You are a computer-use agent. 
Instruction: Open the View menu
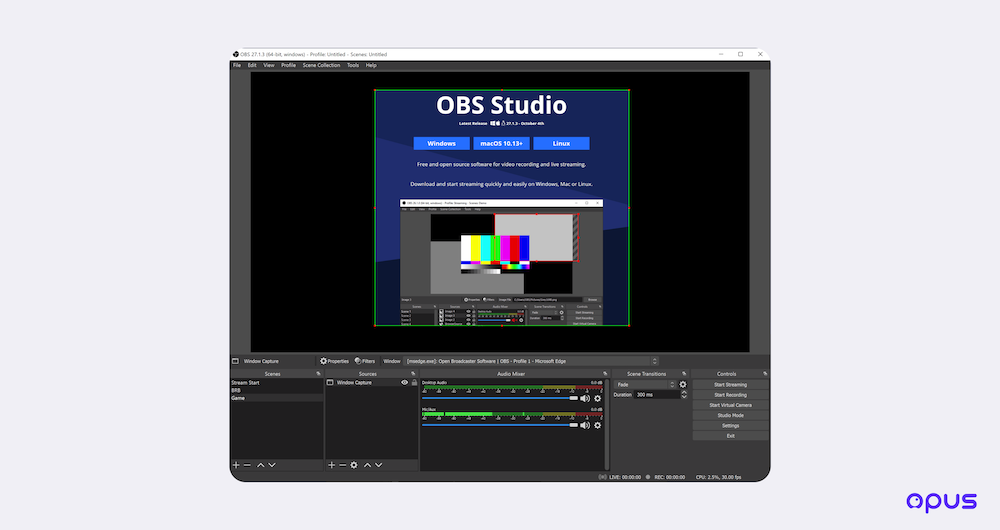pyautogui.click(x=269, y=65)
